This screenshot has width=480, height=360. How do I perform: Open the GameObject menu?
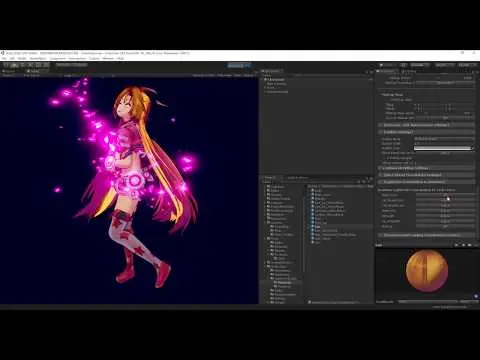(x=38, y=58)
